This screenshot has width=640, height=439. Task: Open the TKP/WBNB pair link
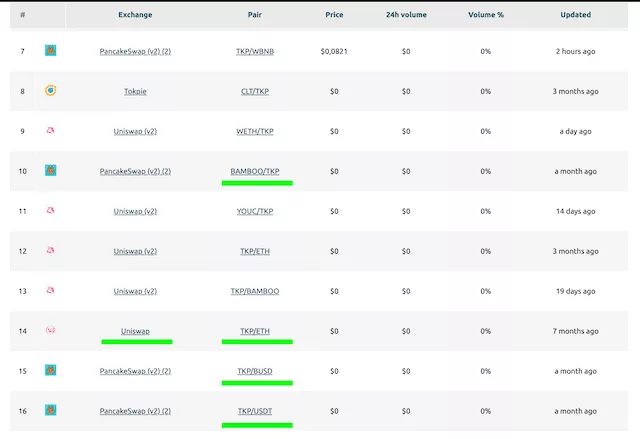[255, 51]
